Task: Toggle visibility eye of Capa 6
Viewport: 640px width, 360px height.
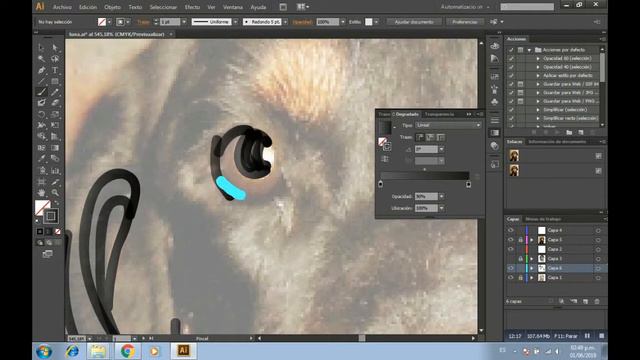Action: 511,268
